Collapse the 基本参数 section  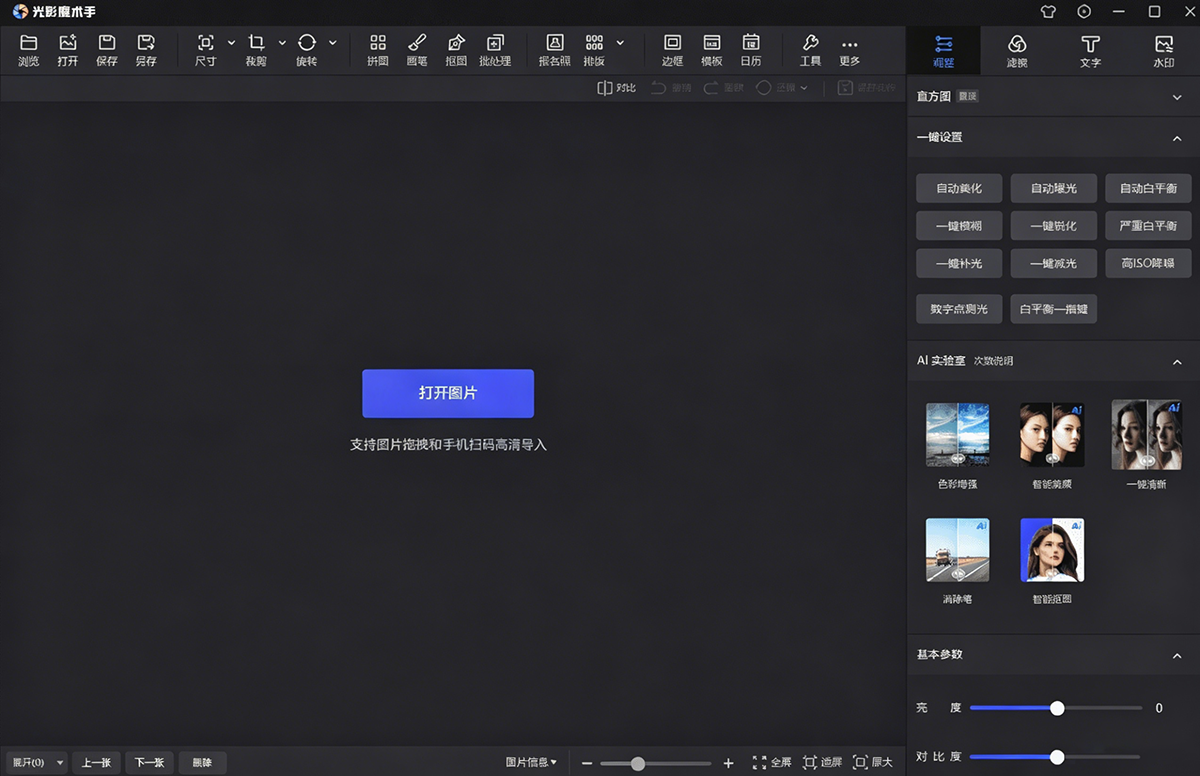pyautogui.click(x=1177, y=656)
